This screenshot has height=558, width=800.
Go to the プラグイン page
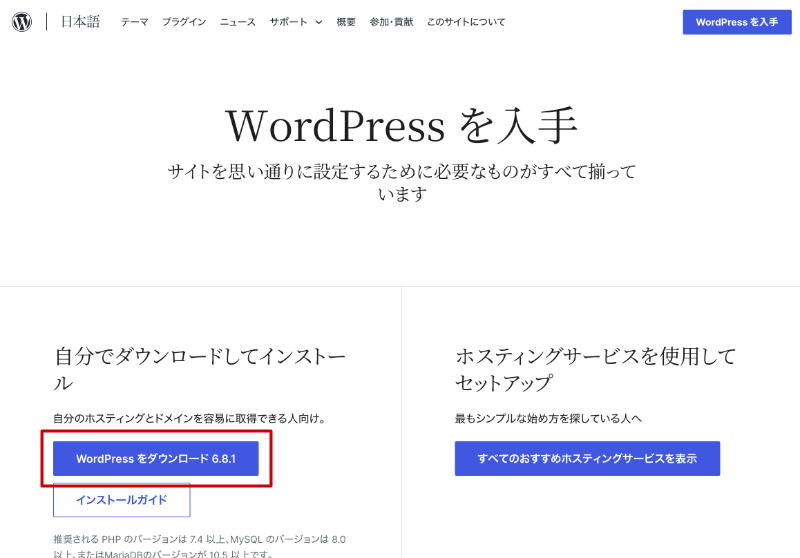click(x=184, y=22)
